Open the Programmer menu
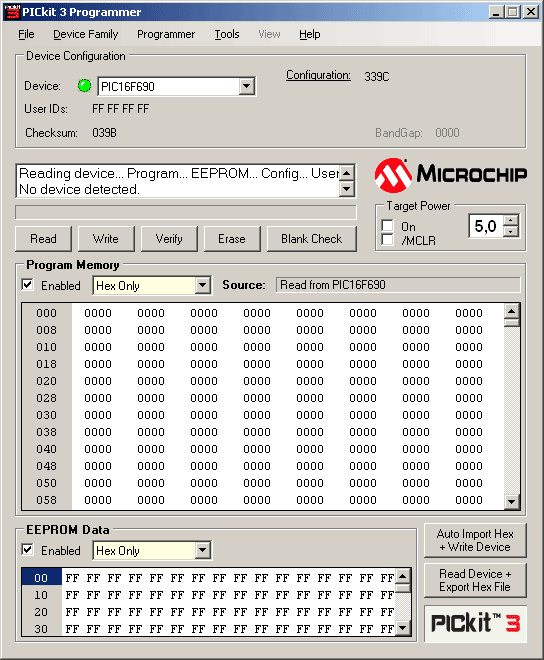The width and height of the screenshot is (544, 660). (x=166, y=34)
